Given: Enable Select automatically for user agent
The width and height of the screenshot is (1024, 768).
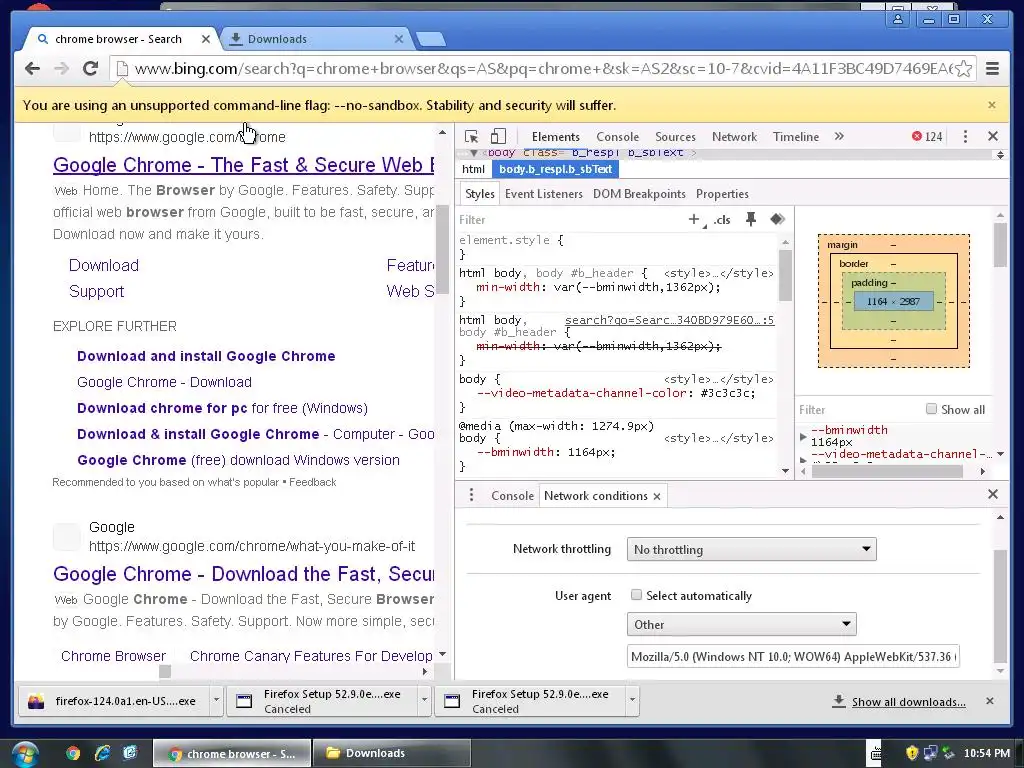Looking at the screenshot, I should pos(636,595).
